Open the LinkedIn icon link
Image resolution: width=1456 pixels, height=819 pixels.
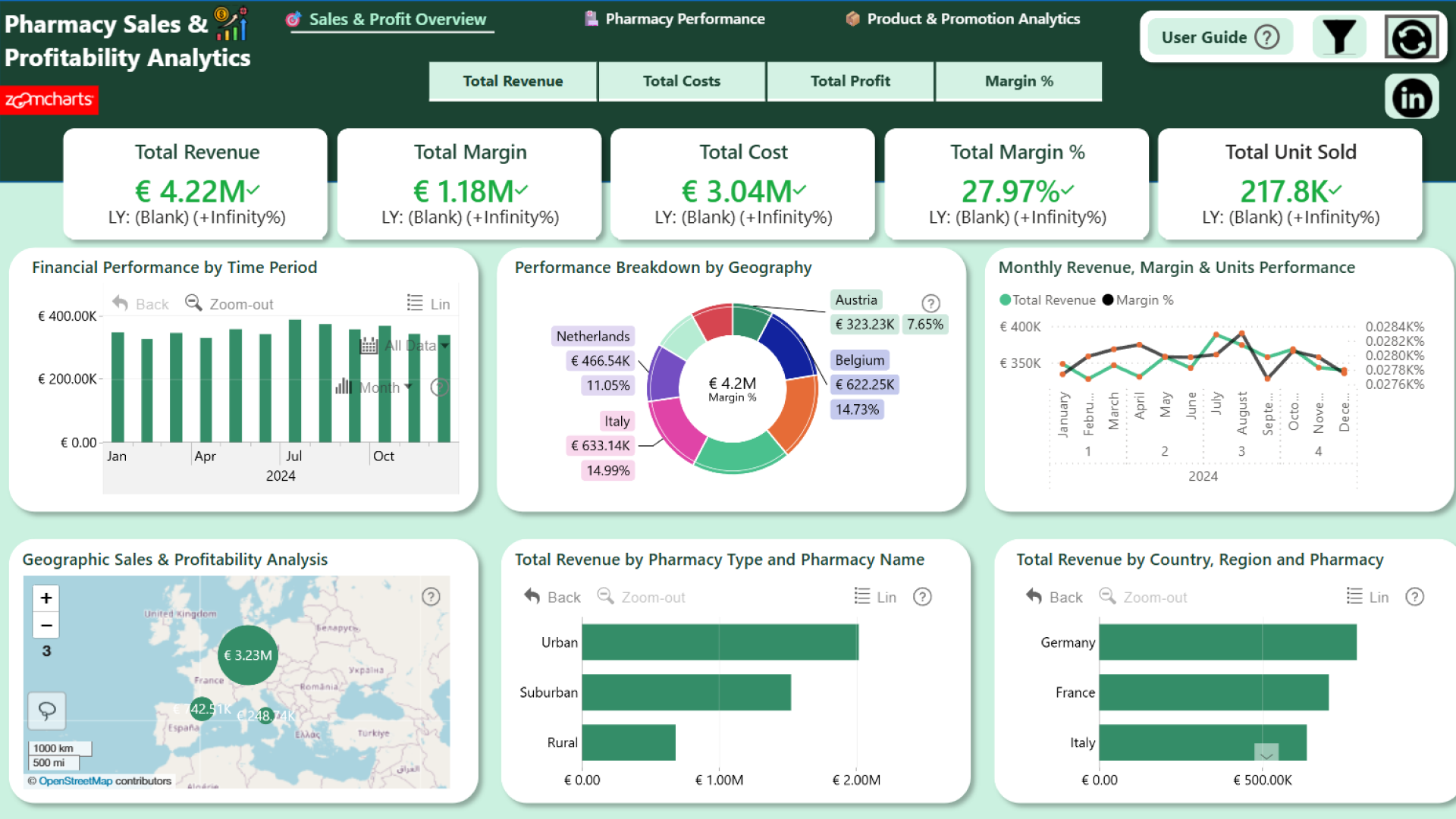[1411, 98]
